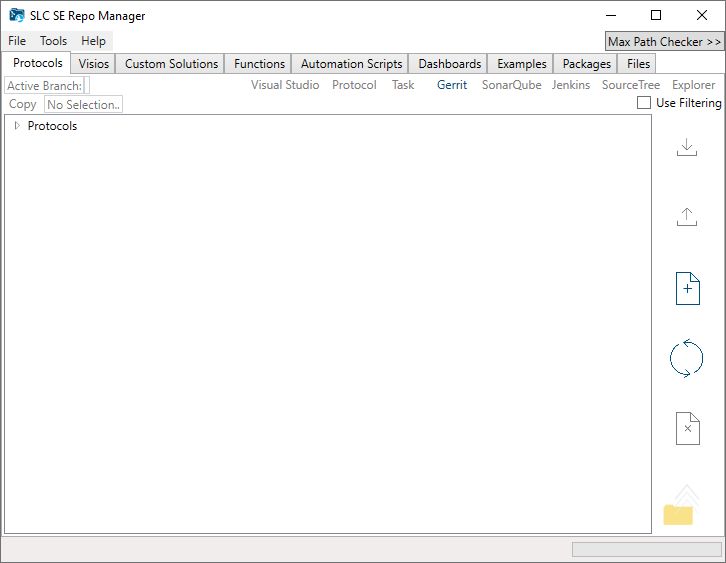Click the No Selection text field

click(83, 104)
